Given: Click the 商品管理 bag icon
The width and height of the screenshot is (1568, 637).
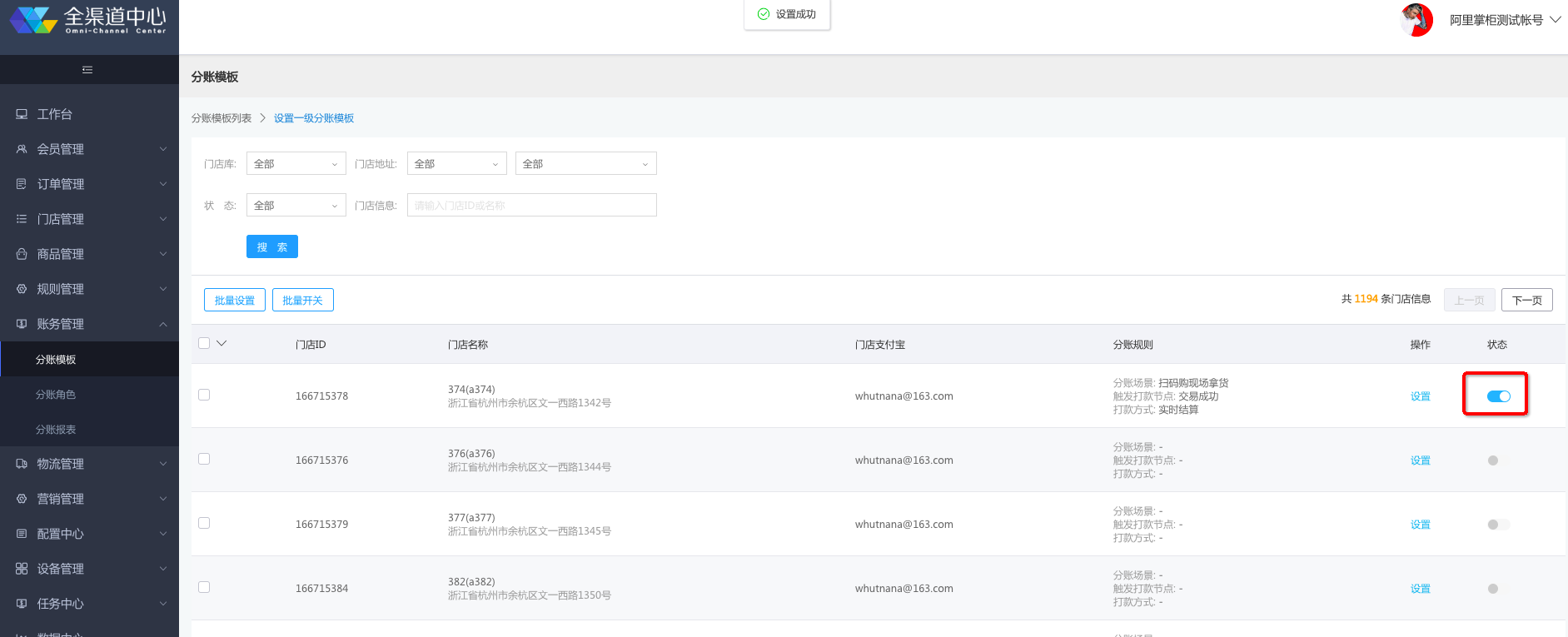Looking at the screenshot, I should tap(22, 254).
